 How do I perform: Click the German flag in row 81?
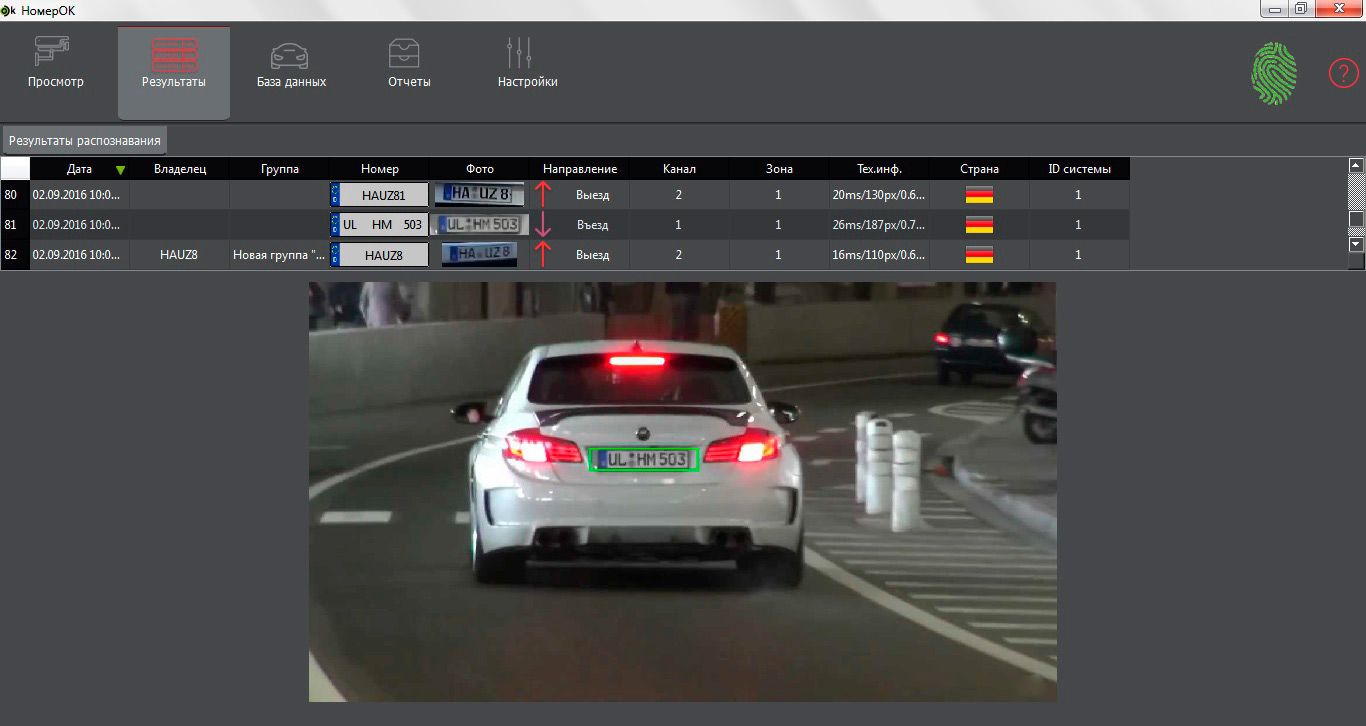coord(979,225)
